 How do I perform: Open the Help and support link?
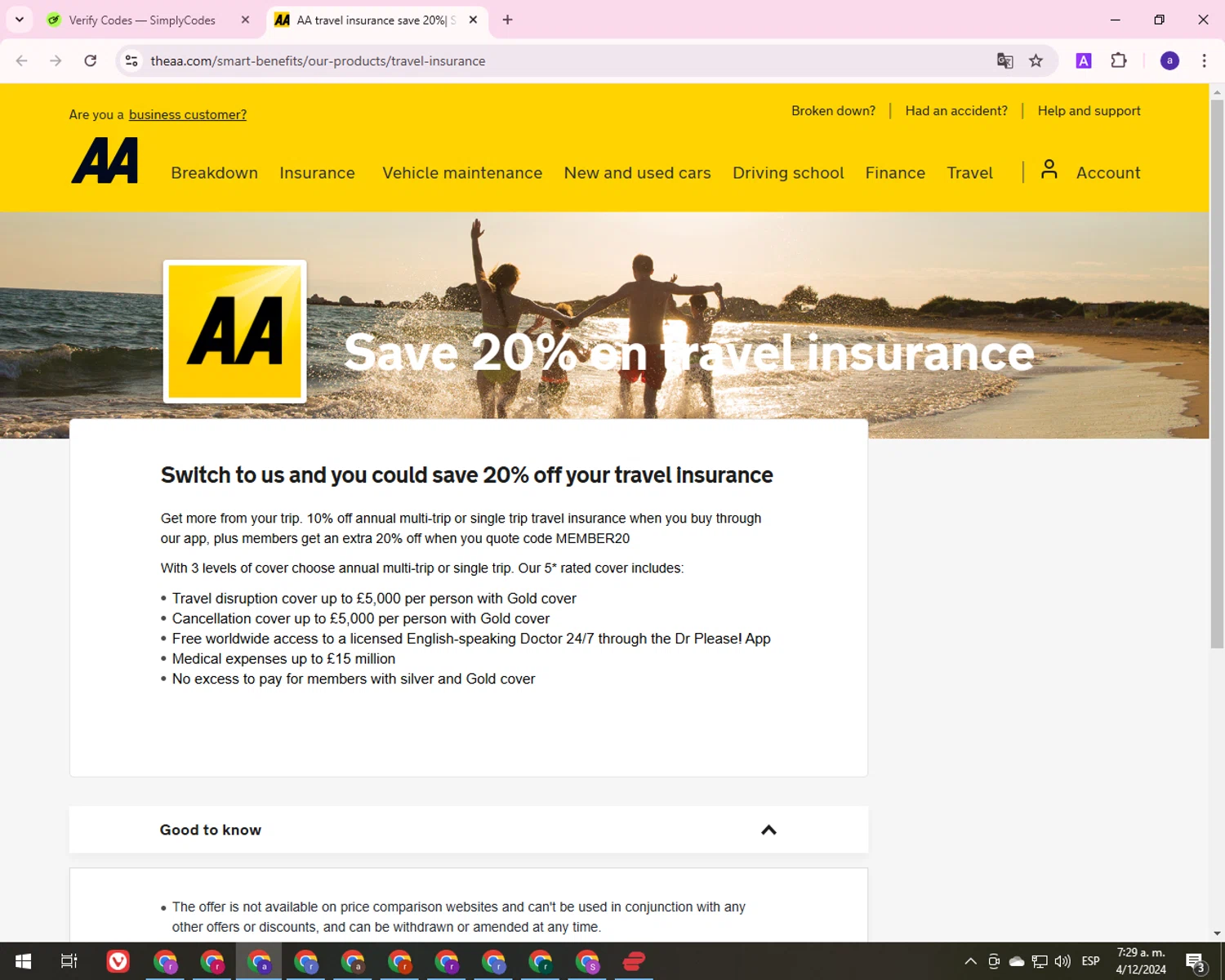tap(1089, 111)
